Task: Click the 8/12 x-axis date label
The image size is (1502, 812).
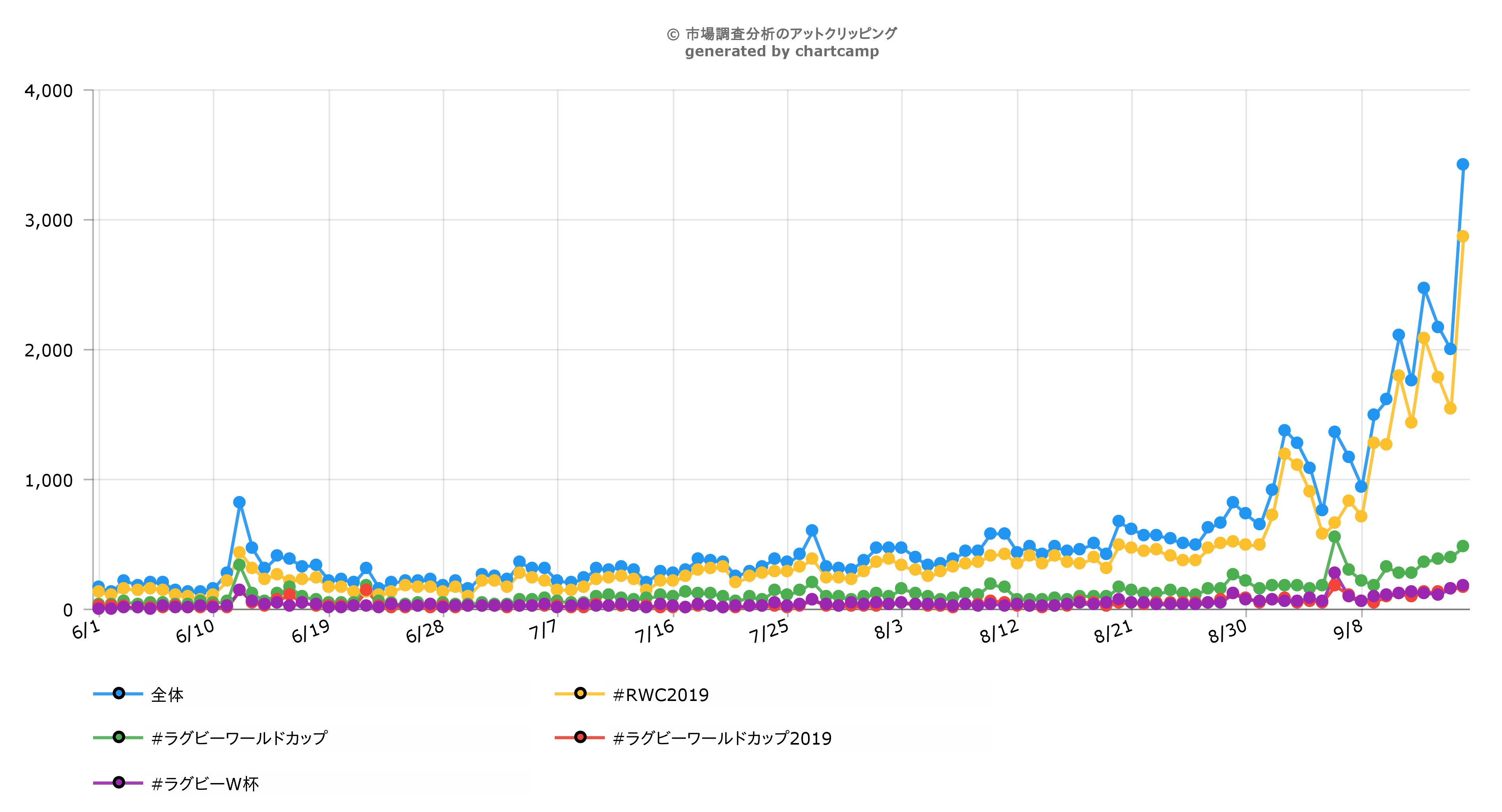Action: pyautogui.click(x=999, y=631)
